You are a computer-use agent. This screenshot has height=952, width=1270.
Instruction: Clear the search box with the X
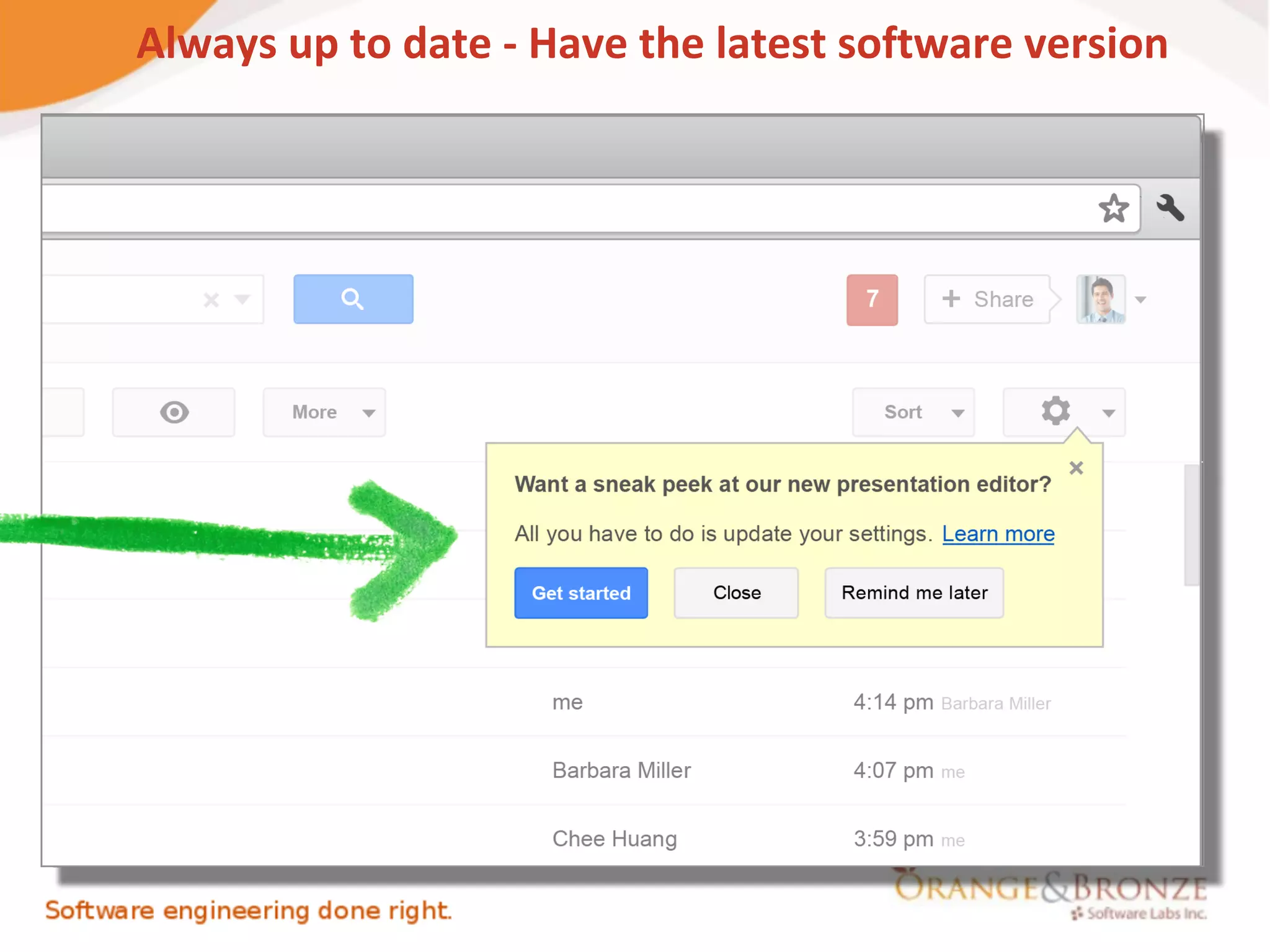pyautogui.click(x=211, y=300)
